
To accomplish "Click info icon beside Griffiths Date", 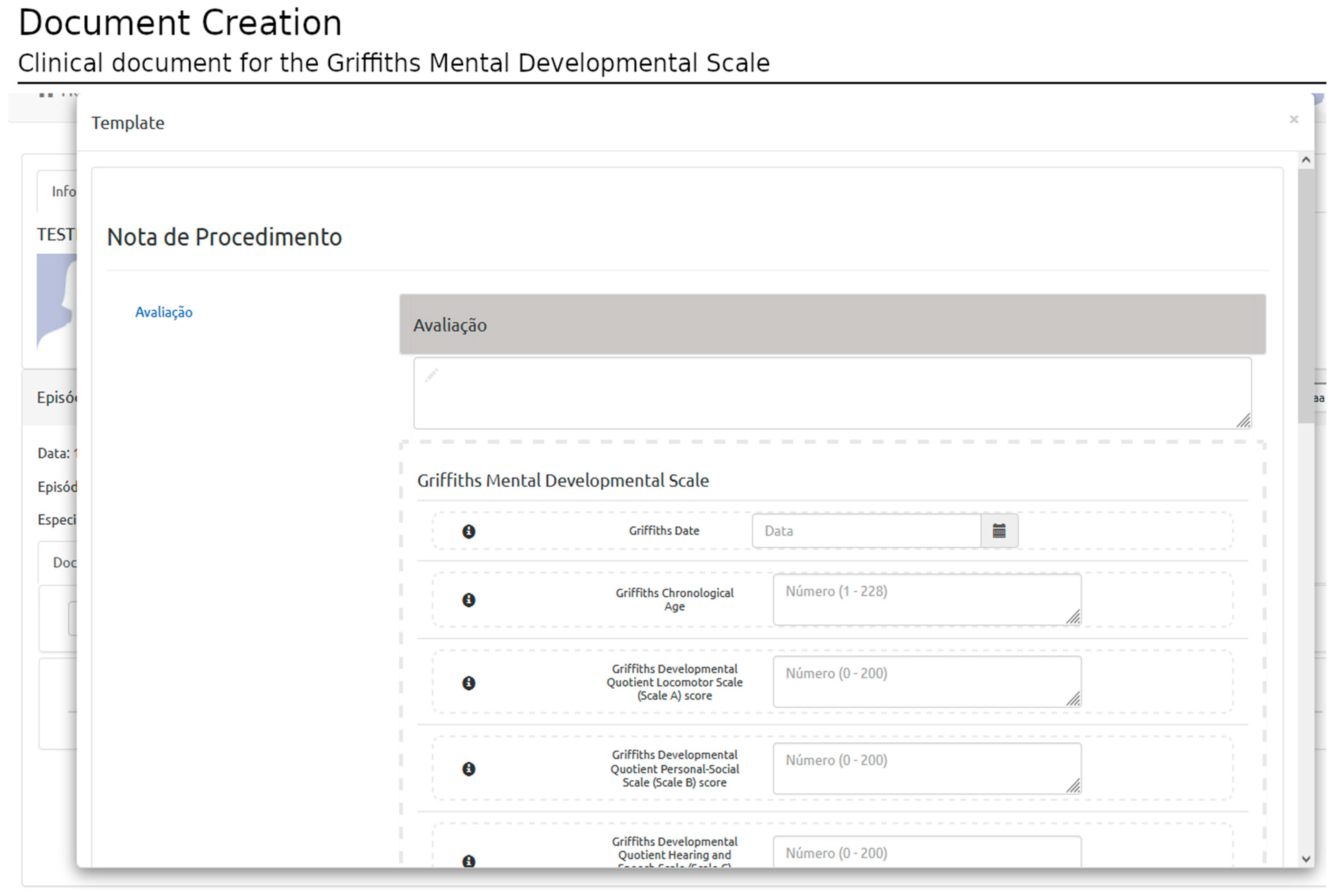I will tap(469, 531).
